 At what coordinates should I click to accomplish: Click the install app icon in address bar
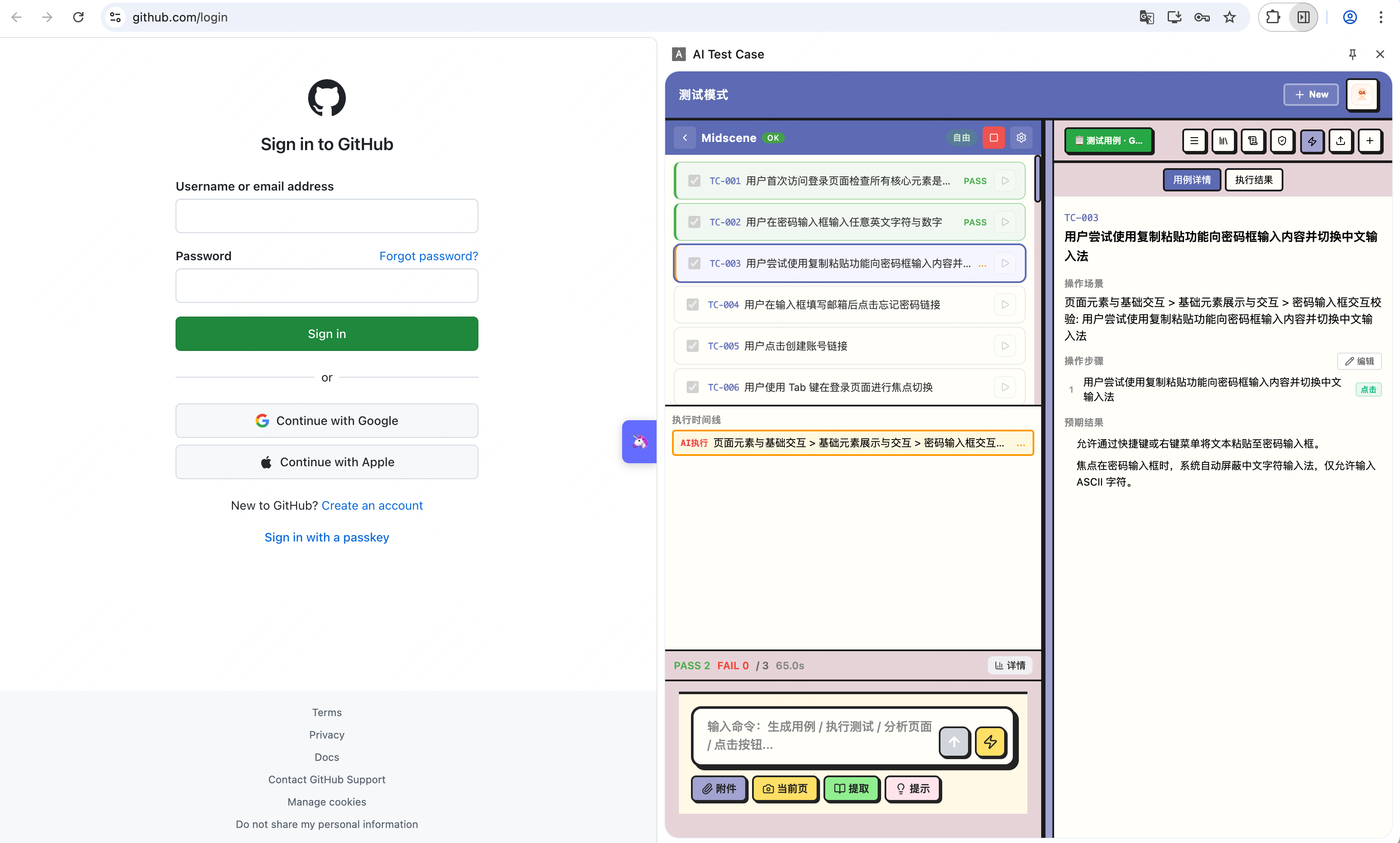click(1175, 17)
